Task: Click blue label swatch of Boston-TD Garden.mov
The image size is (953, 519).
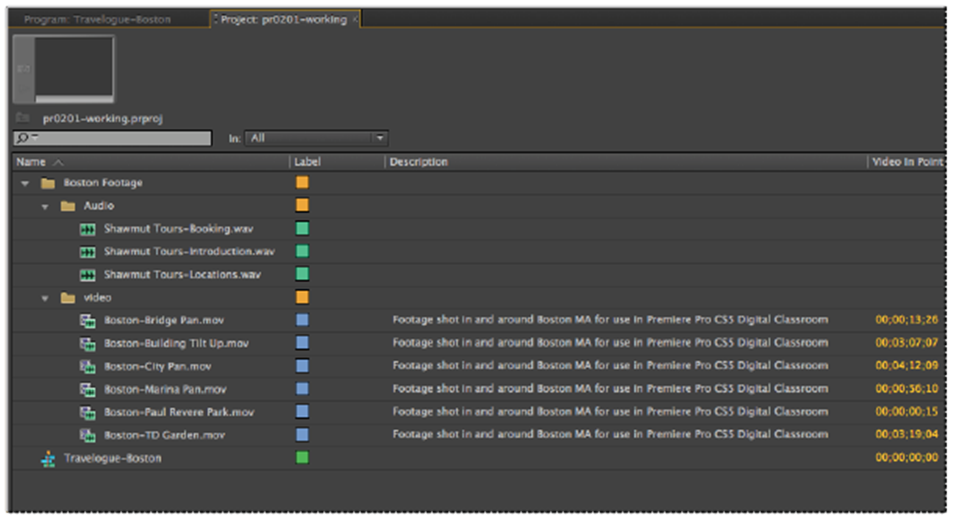Action: pos(302,435)
